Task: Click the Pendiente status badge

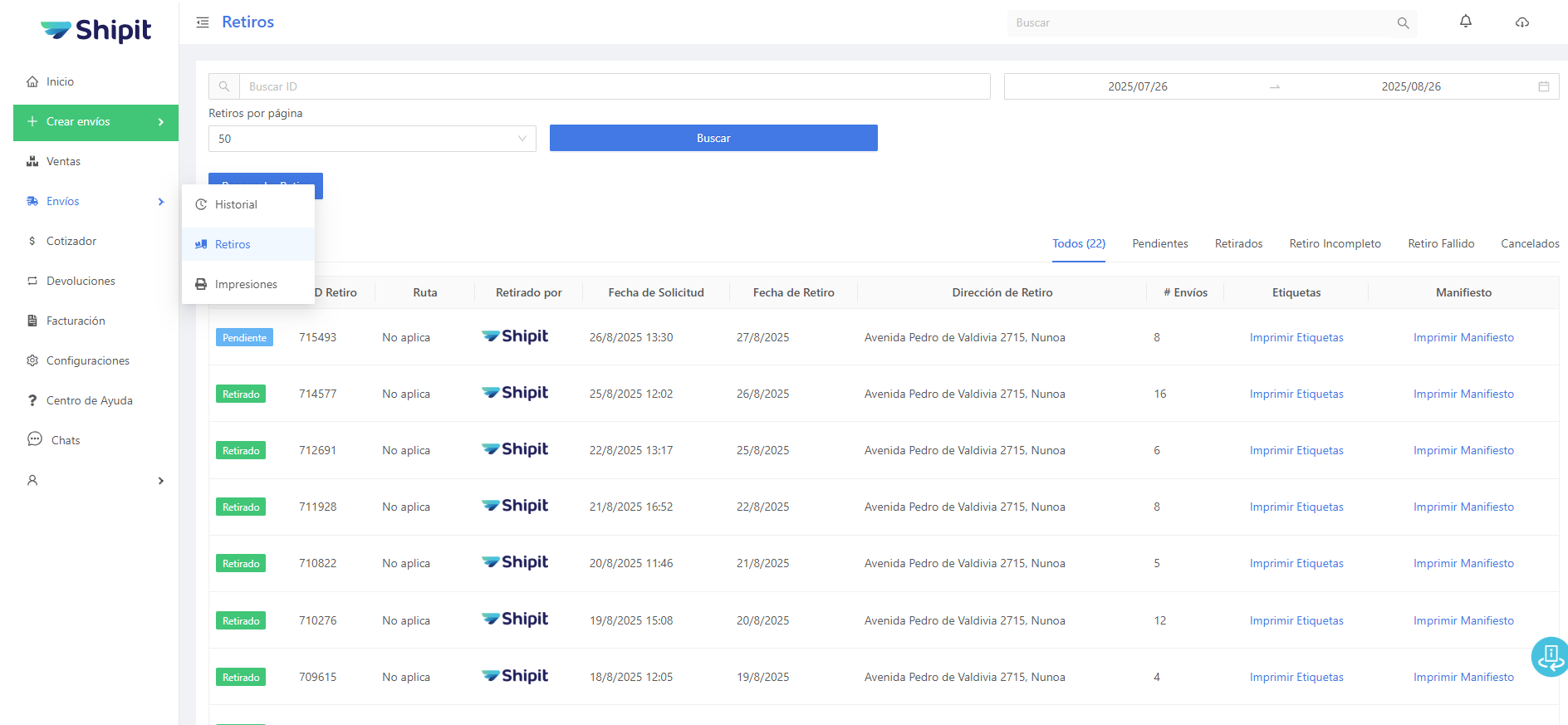Action: pos(244,337)
